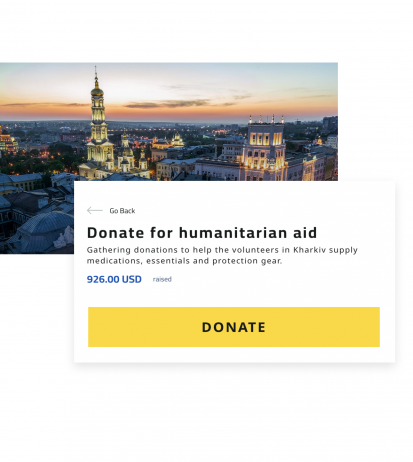The height and width of the screenshot is (462, 413).
Task: Click the 926.00 USD raised amount
Action: [x=114, y=279]
